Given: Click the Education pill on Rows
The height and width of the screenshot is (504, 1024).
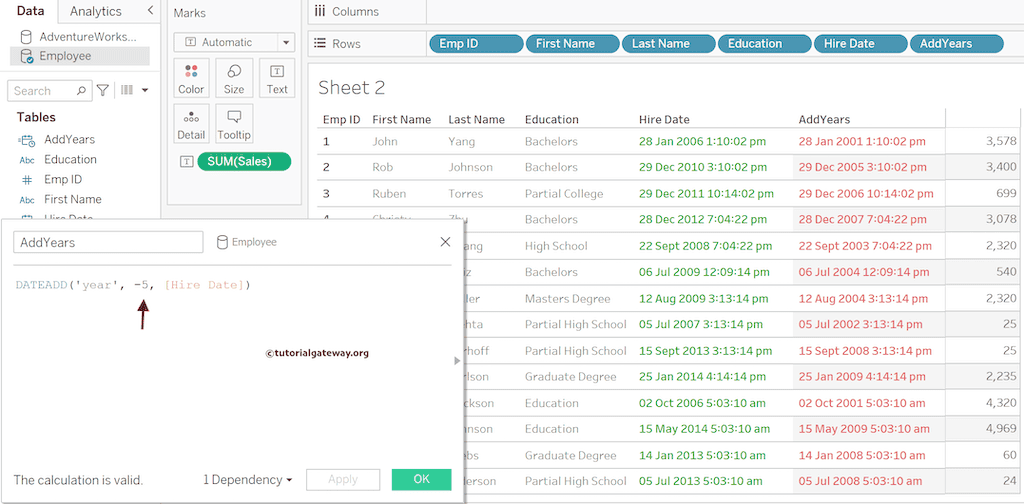Looking at the screenshot, I should point(765,44).
